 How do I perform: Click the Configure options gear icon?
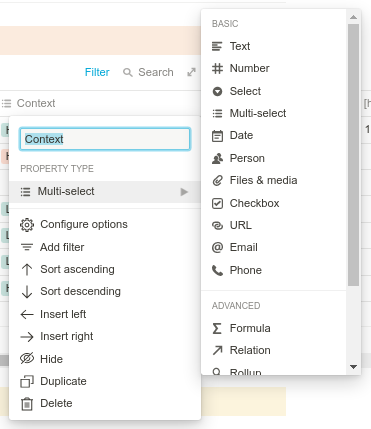27,225
